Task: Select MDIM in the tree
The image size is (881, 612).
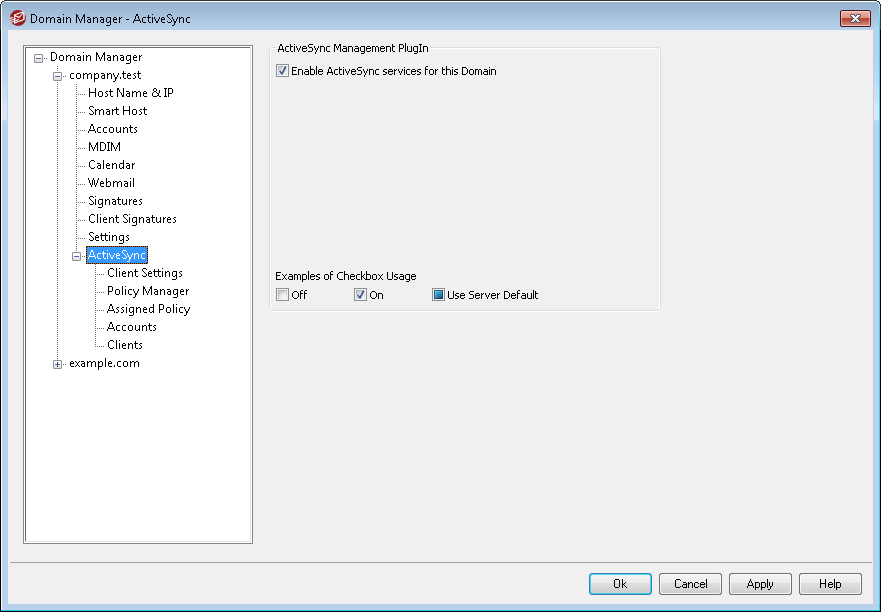Action: pyautogui.click(x=104, y=147)
